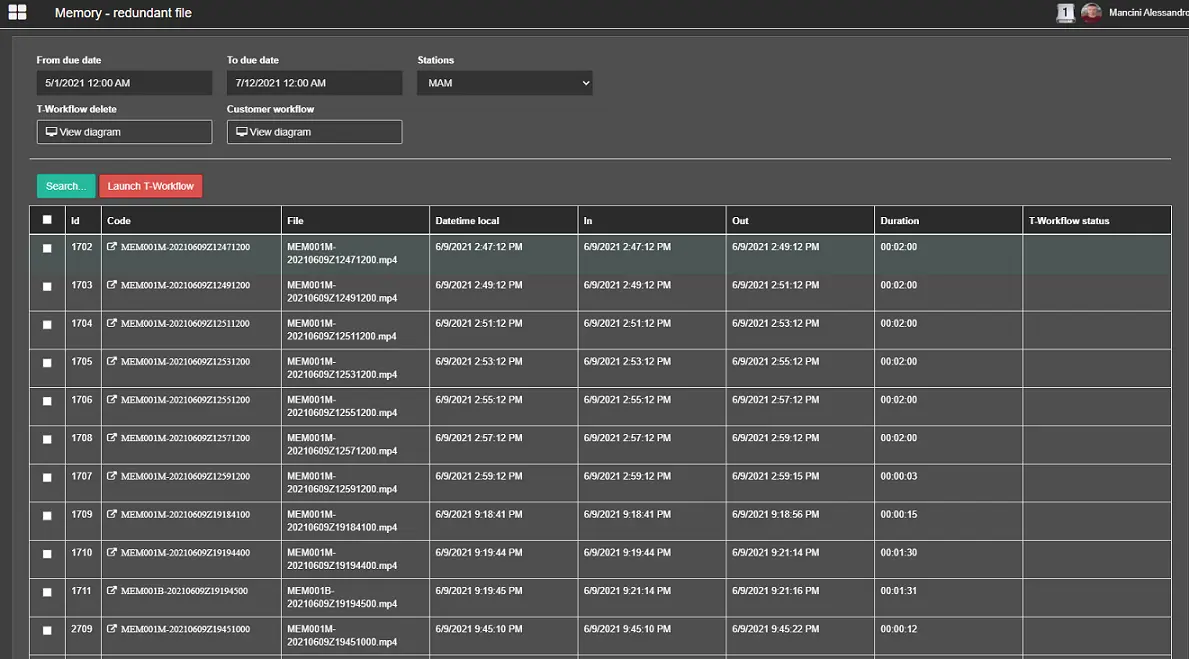The width and height of the screenshot is (1189, 659).
Task: View diagram for Customer workflow
Action: (x=314, y=132)
